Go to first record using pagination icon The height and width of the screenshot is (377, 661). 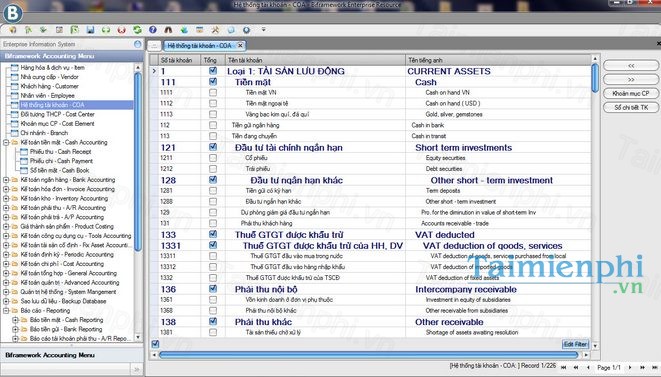pos(564,368)
